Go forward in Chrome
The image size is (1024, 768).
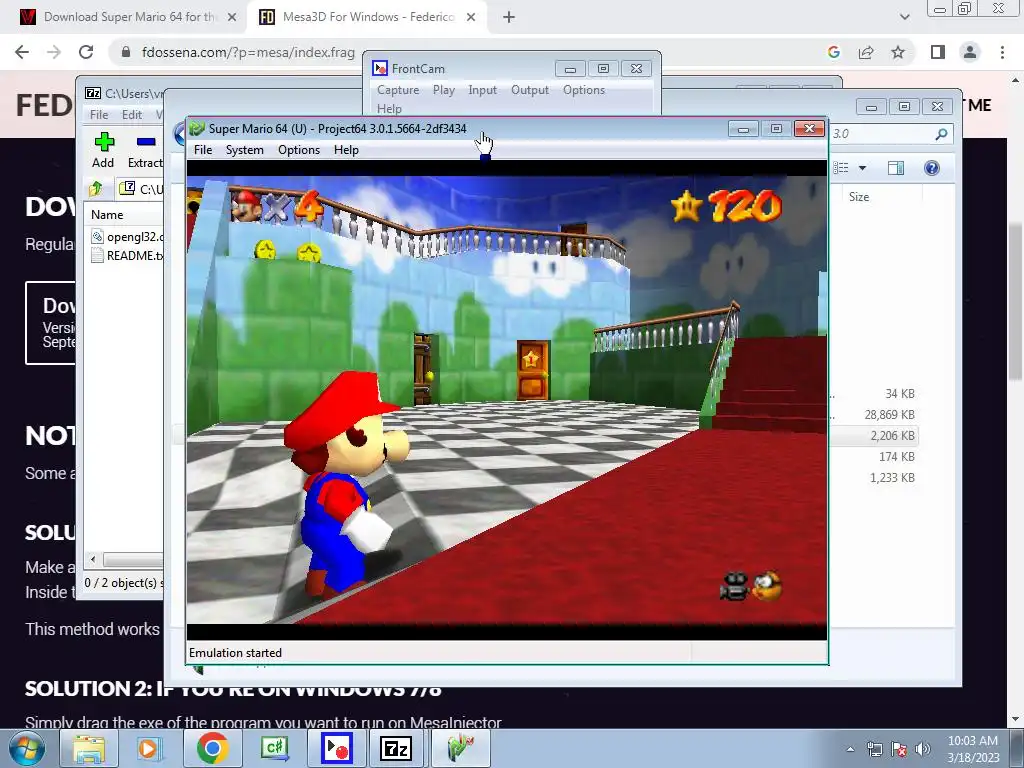(54, 52)
